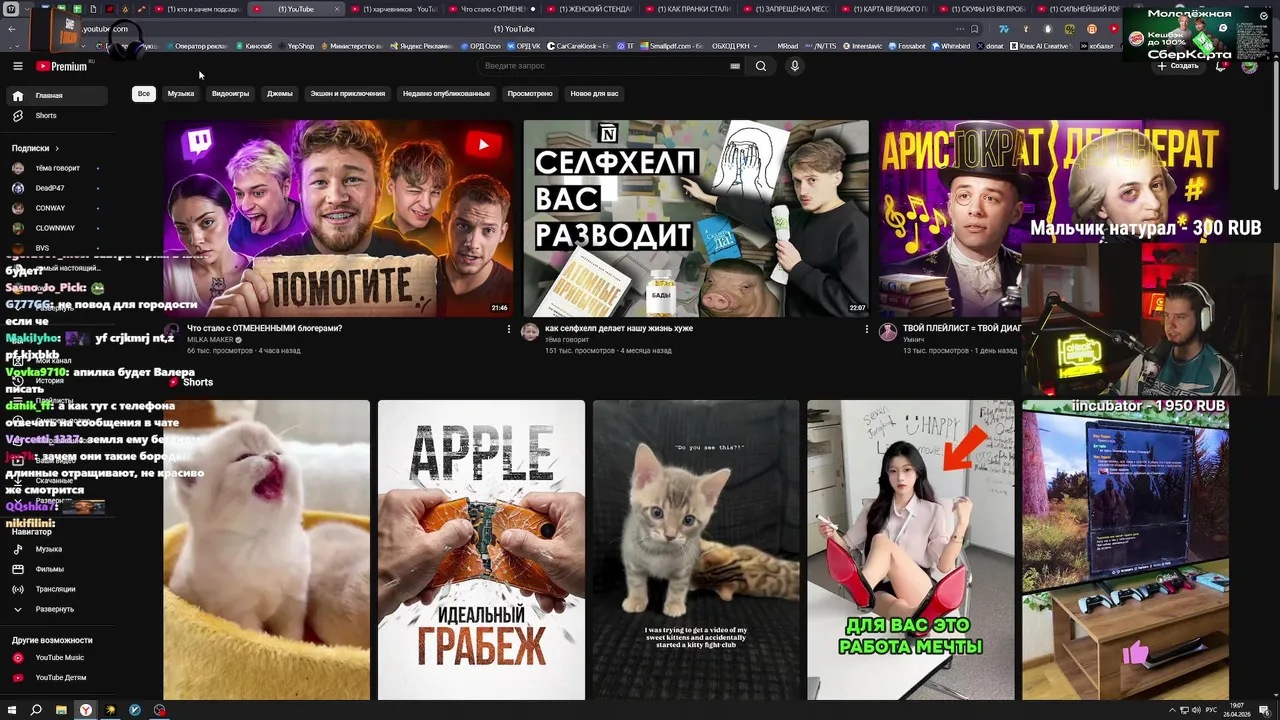The width and height of the screenshot is (1280, 720).
Task: Open the DeadP47 subscription channel
Action: (x=55, y=188)
